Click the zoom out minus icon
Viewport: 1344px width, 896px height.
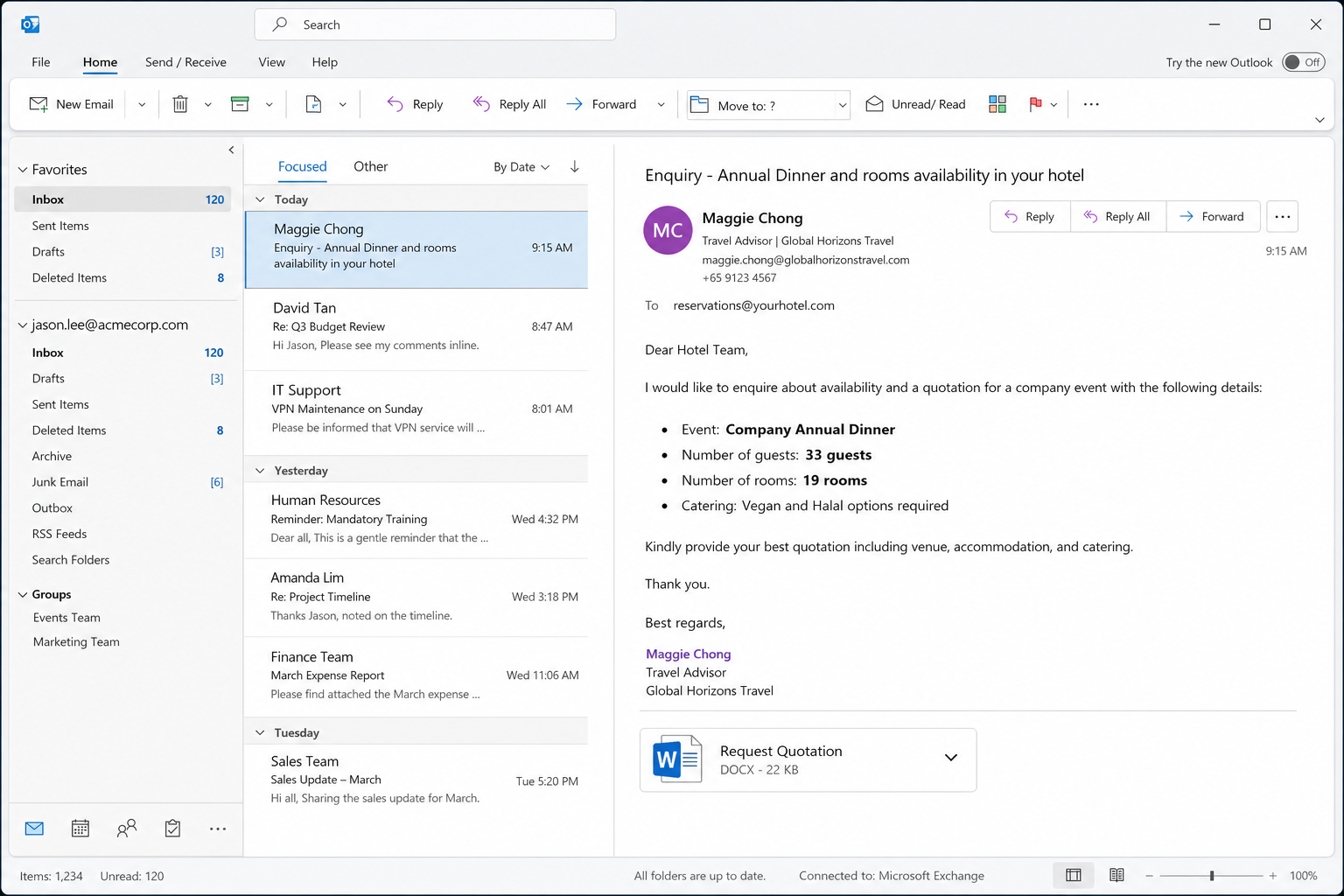point(1150,876)
